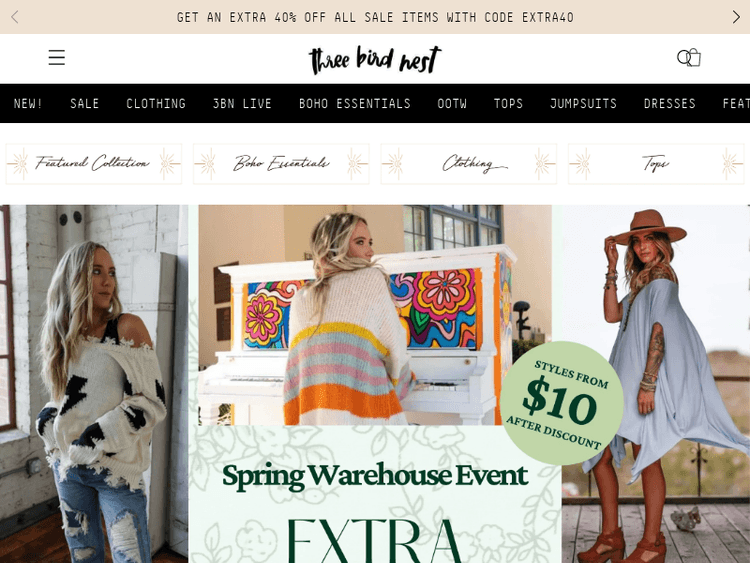This screenshot has height=563, width=750.
Task: Open the SALE menu item
Action: [x=84, y=103]
